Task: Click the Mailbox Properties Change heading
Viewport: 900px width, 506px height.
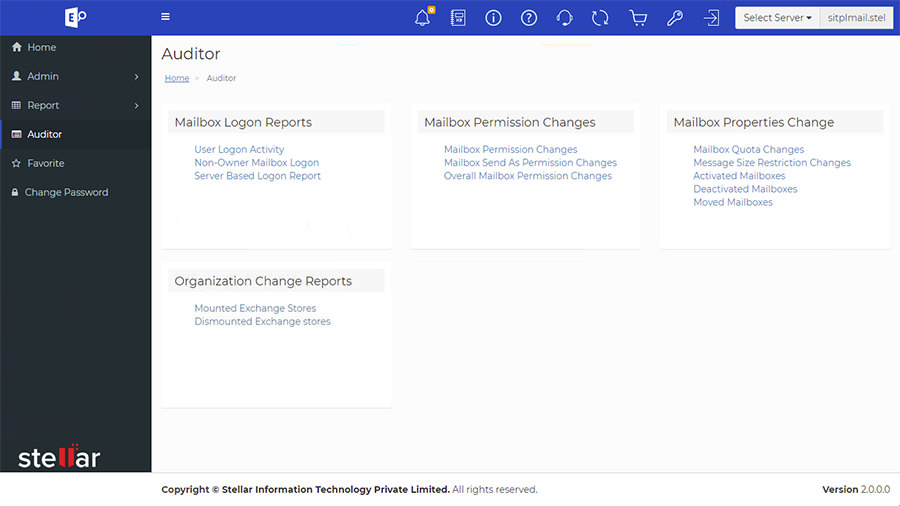Action: pos(754,122)
